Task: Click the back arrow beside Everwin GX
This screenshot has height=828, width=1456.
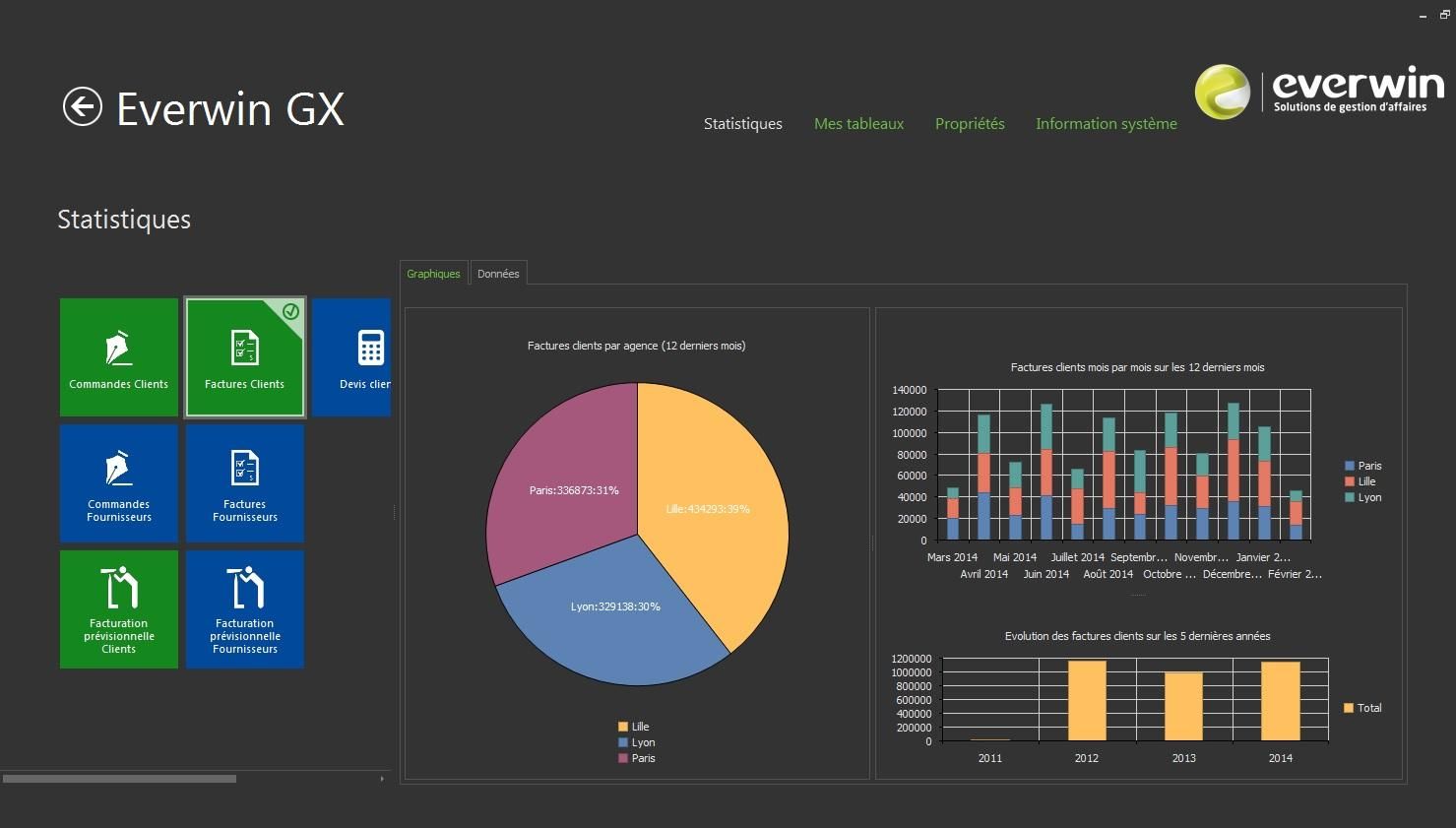Action: (83, 106)
